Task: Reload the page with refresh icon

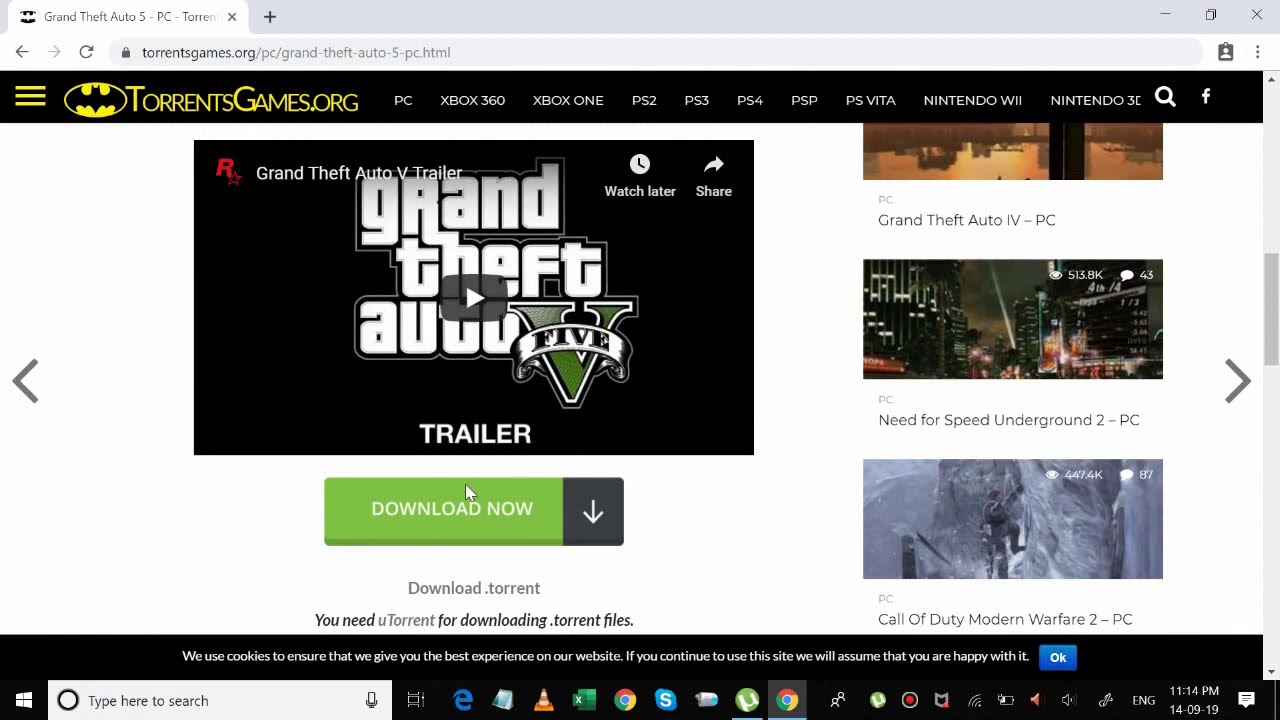Action: point(86,52)
